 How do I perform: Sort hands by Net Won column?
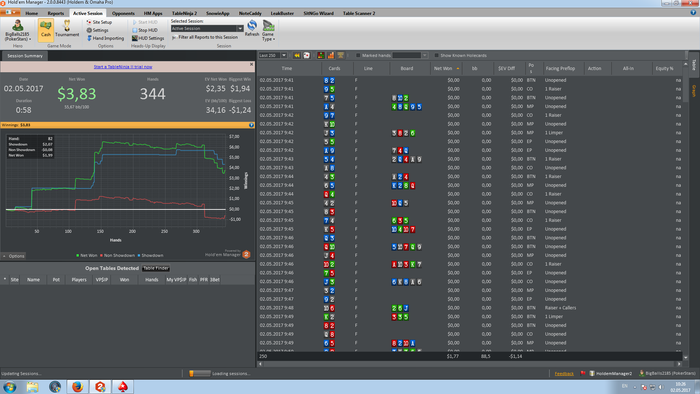pyautogui.click(x=446, y=68)
